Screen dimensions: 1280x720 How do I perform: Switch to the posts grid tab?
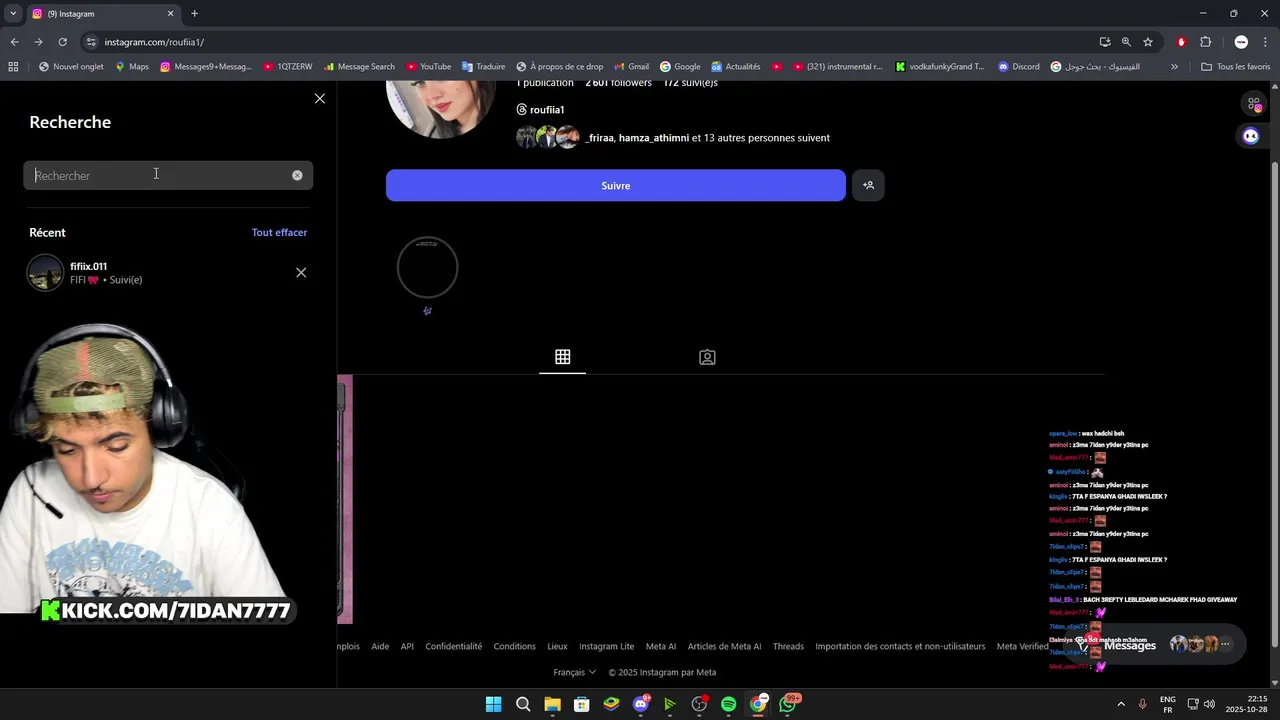[563, 357]
